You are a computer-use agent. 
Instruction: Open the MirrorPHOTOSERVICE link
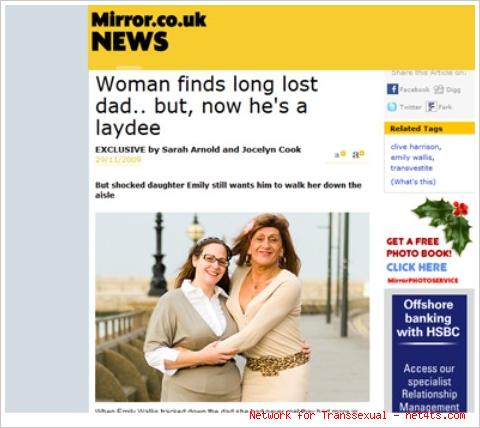423,281
